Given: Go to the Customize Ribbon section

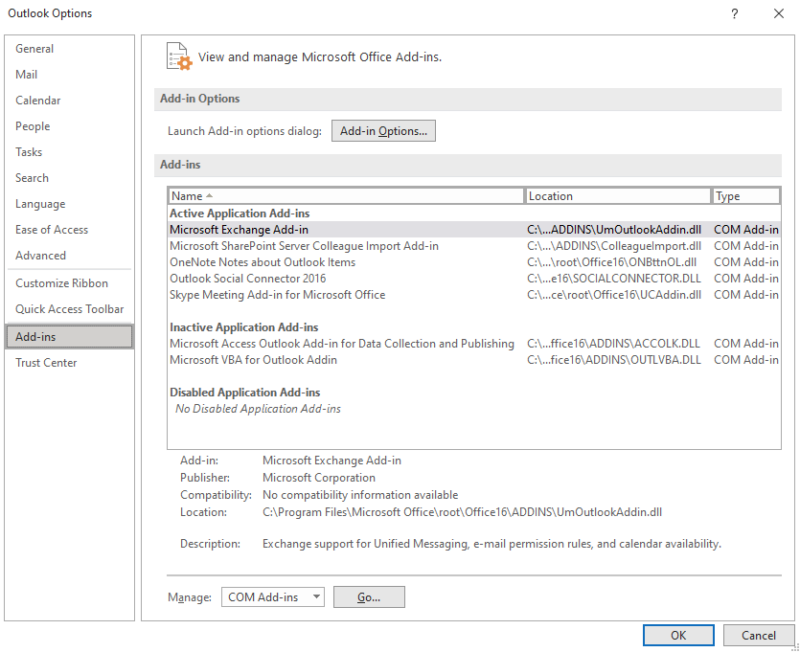Looking at the screenshot, I should pos(60,283).
